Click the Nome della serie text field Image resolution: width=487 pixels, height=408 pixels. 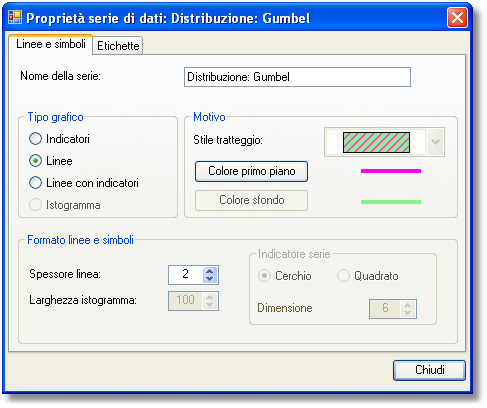pos(297,77)
